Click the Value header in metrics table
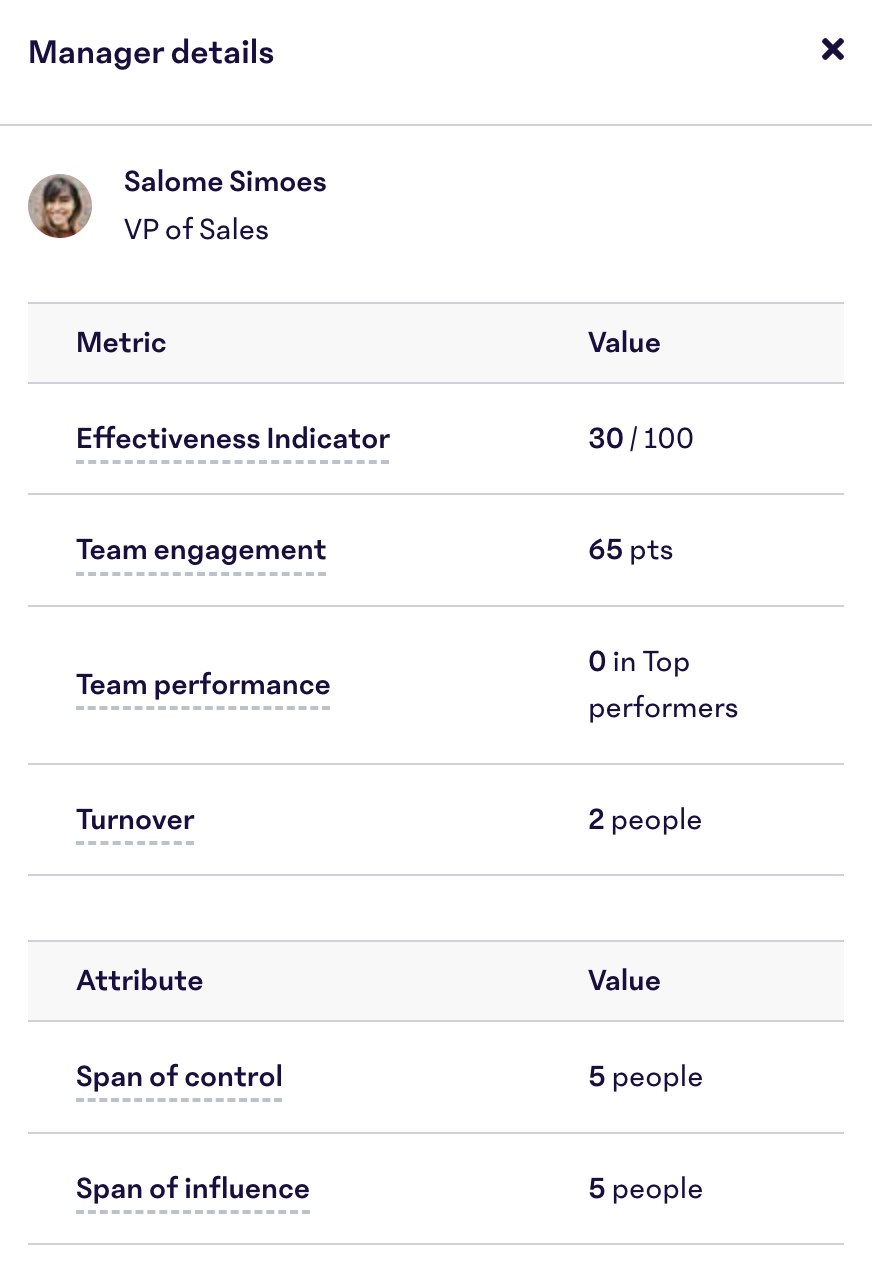The width and height of the screenshot is (872, 1286). pyautogui.click(x=624, y=342)
